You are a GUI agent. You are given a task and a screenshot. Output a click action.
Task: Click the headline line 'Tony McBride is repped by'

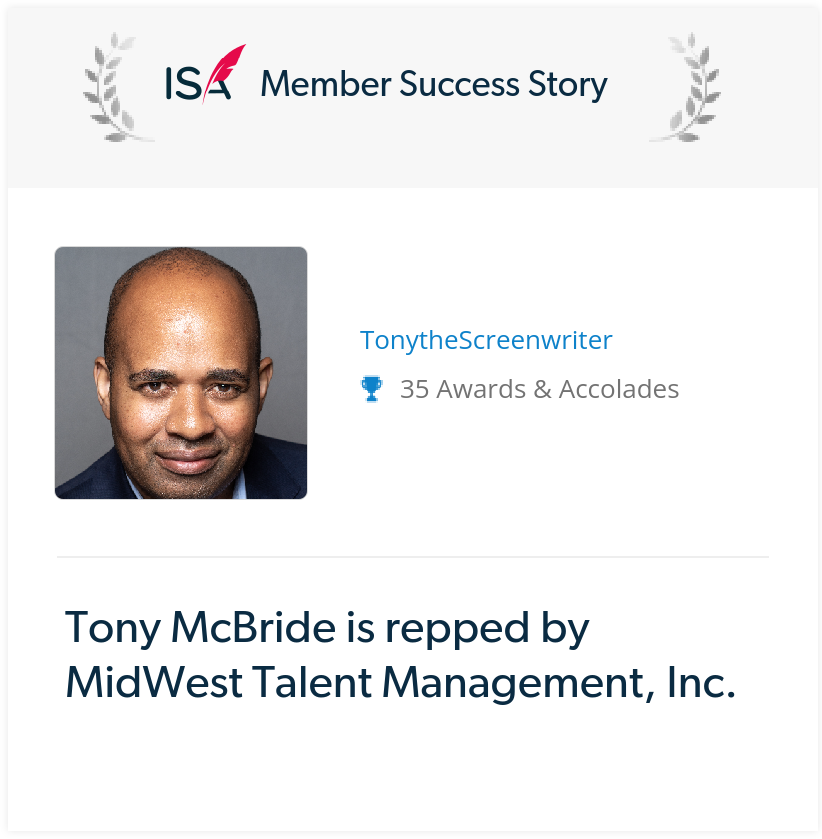(x=327, y=629)
